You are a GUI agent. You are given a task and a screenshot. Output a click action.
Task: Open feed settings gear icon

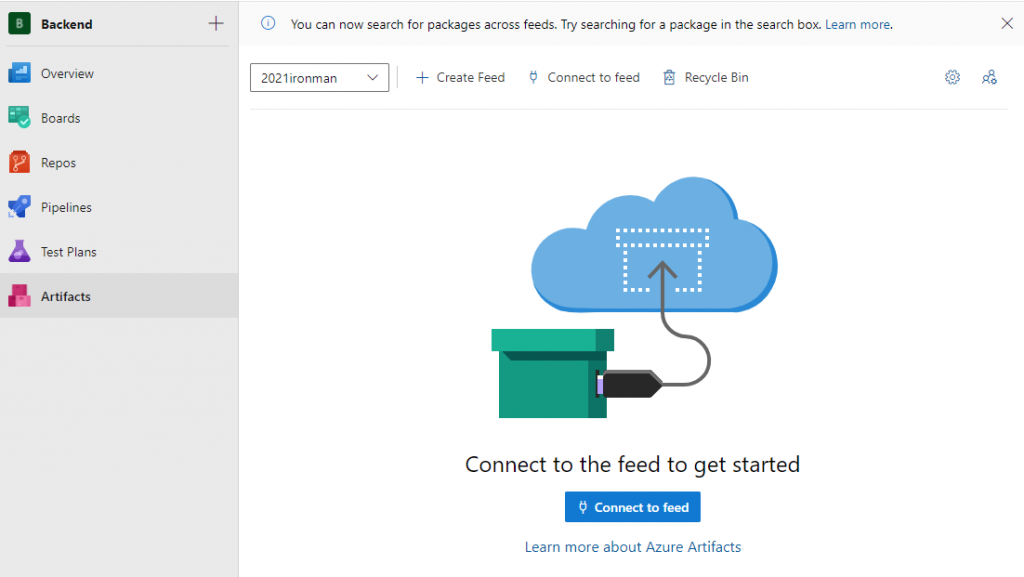pyautogui.click(x=952, y=77)
